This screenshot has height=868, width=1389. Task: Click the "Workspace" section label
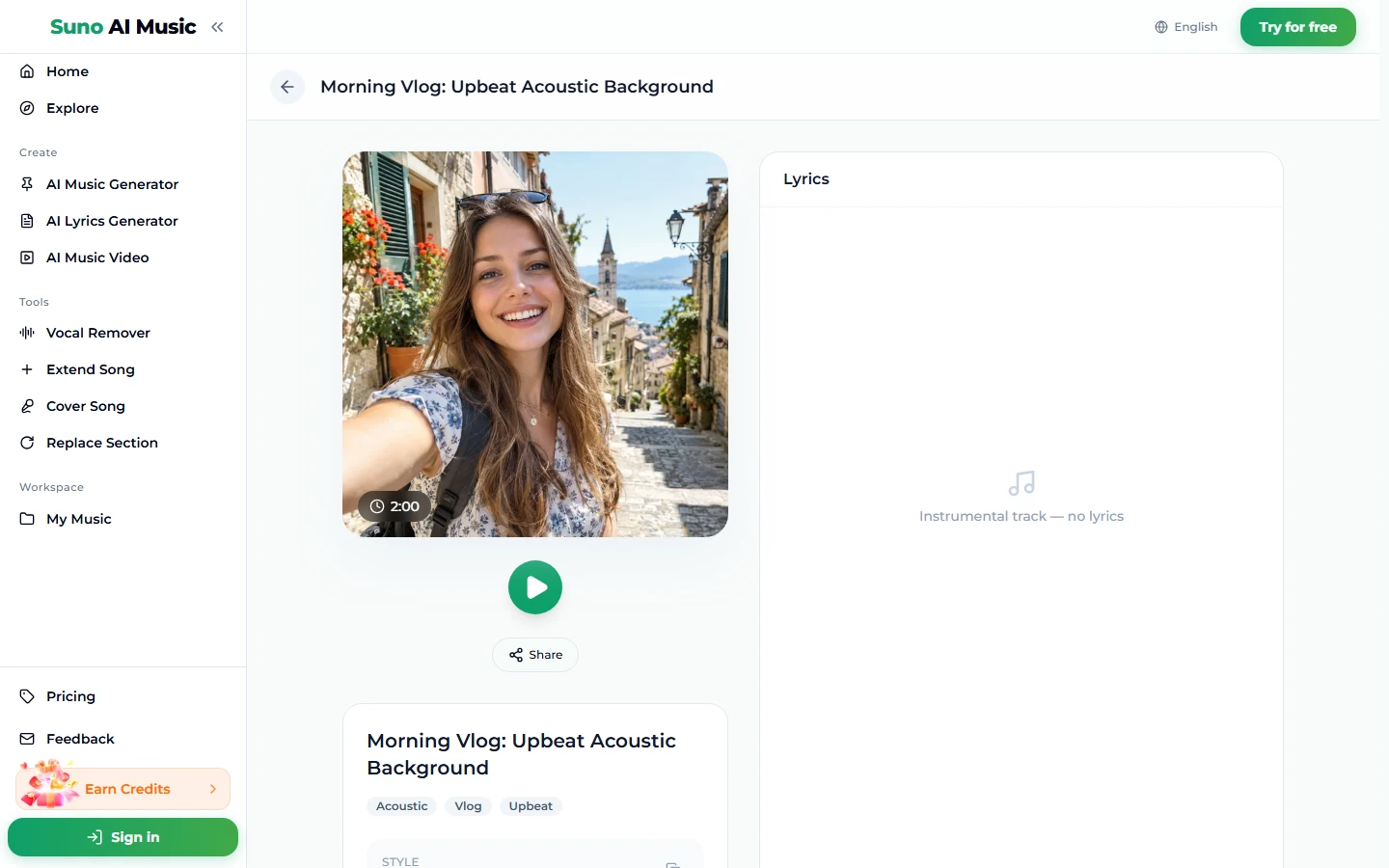[x=51, y=487]
